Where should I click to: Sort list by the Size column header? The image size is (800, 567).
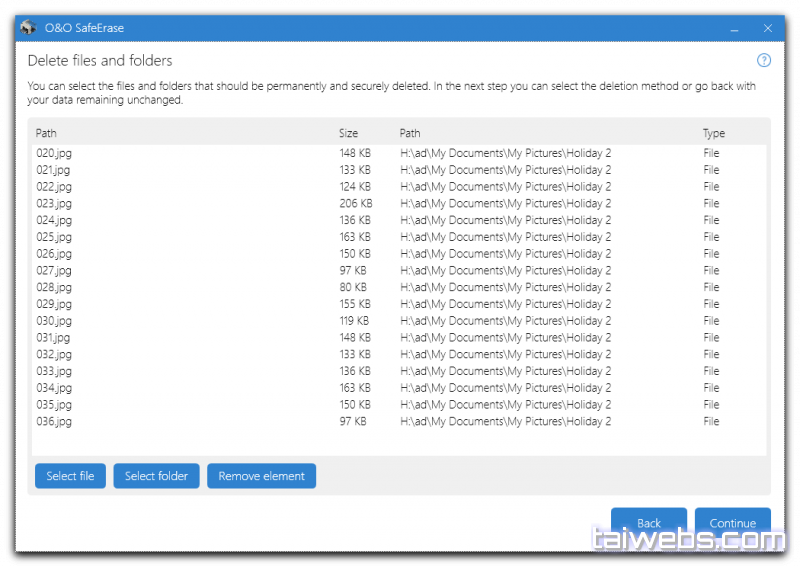(348, 133)
